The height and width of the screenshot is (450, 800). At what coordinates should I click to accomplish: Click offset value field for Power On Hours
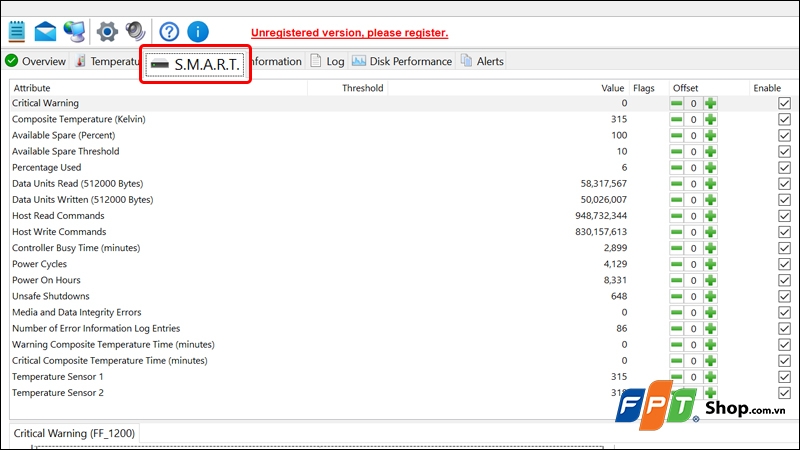click(693, 280)
